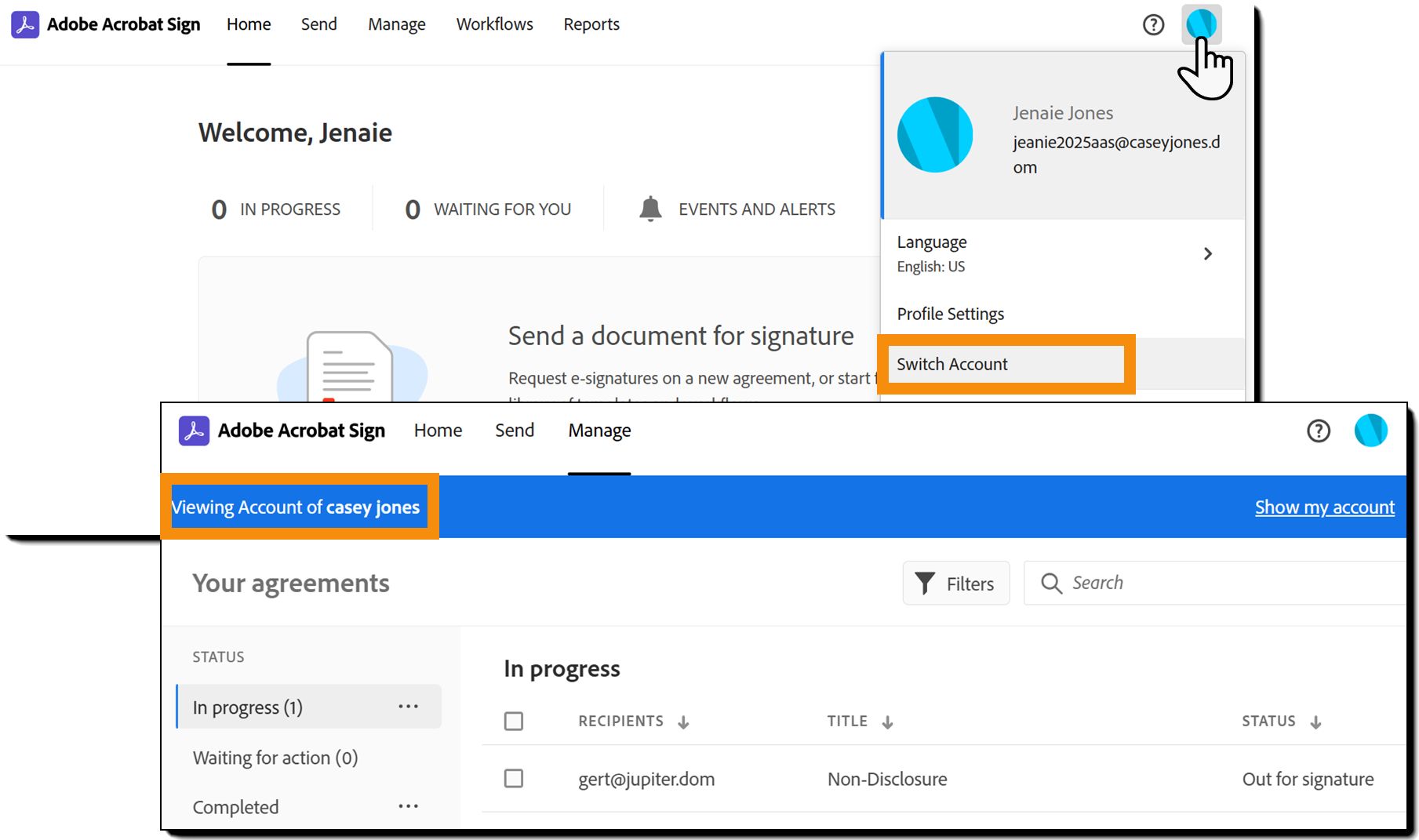The width and height of the screenshot is (1419, 840).
Task: Open Send tab in the Manage window
Action: (515, 431)
